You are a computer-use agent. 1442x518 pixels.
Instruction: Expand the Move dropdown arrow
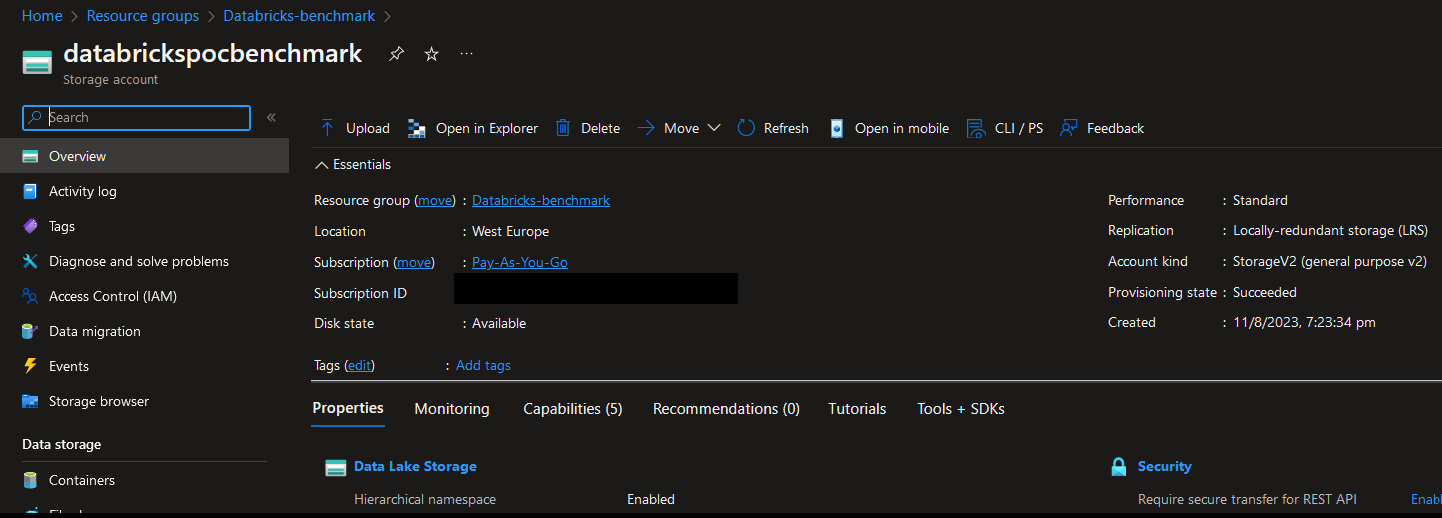(x=714, y=128)
